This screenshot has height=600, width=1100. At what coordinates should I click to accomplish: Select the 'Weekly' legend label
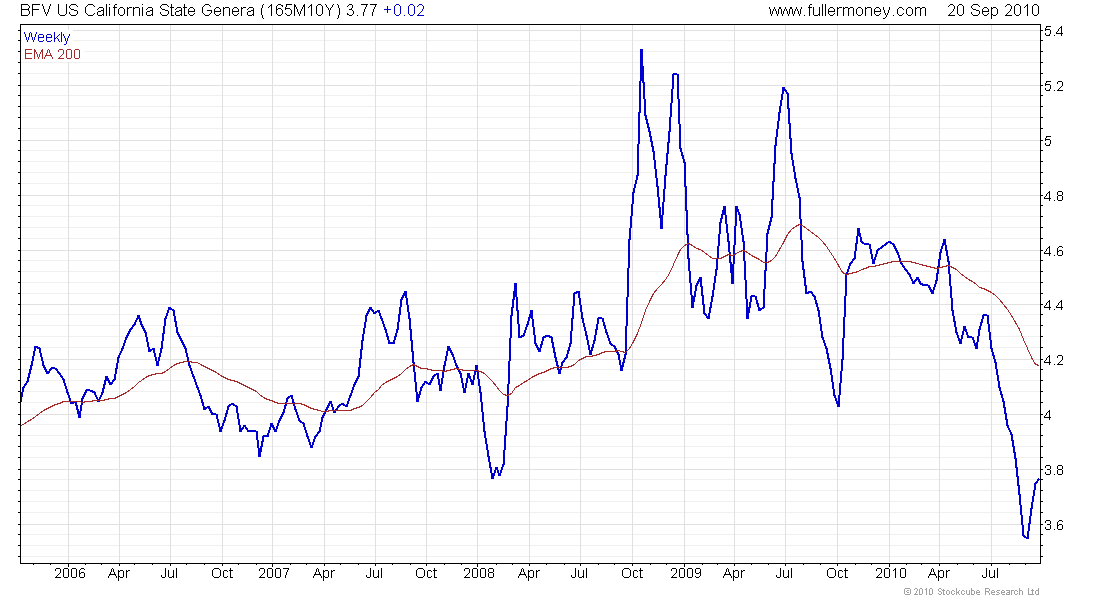(x=47, y=37)
